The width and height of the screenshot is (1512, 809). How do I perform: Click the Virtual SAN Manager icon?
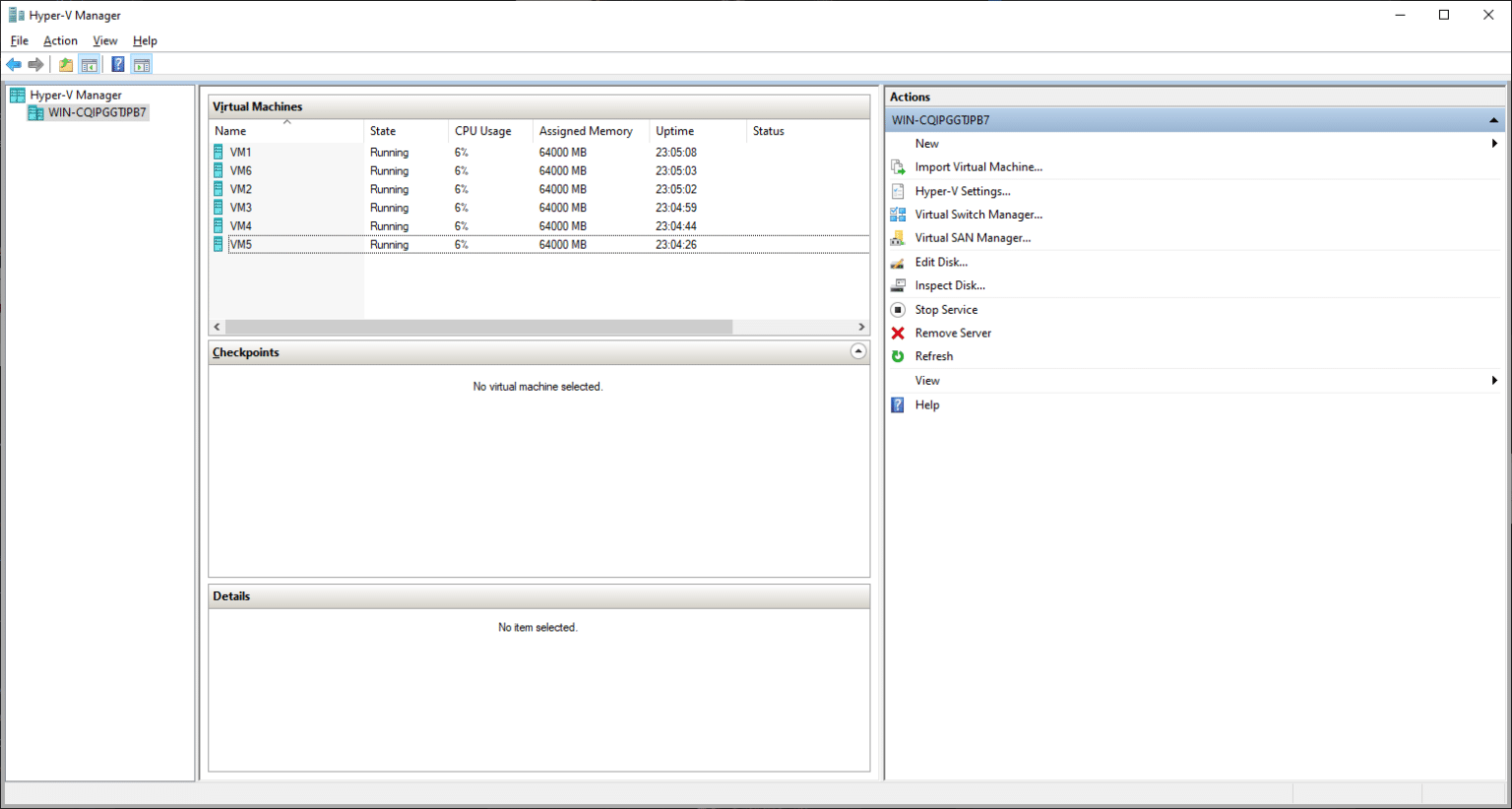click(898, 238)
